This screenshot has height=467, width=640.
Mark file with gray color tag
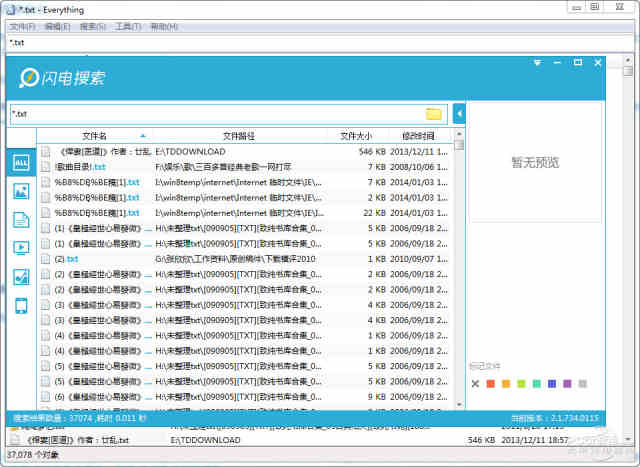tap(582, 384)
